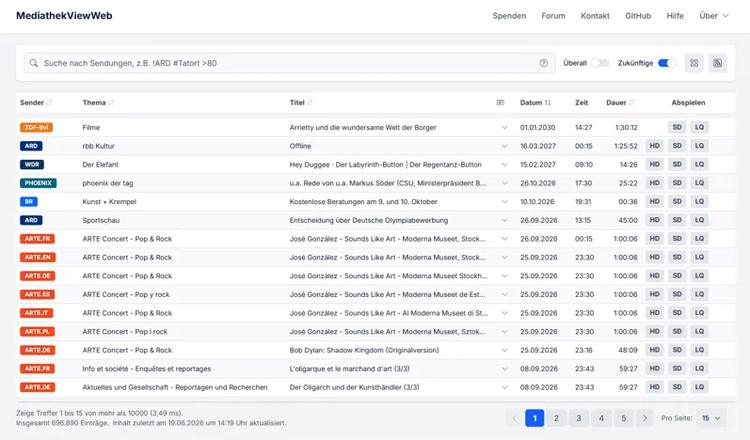
Task: Click the BR sender badge
Action: (29, 202)
